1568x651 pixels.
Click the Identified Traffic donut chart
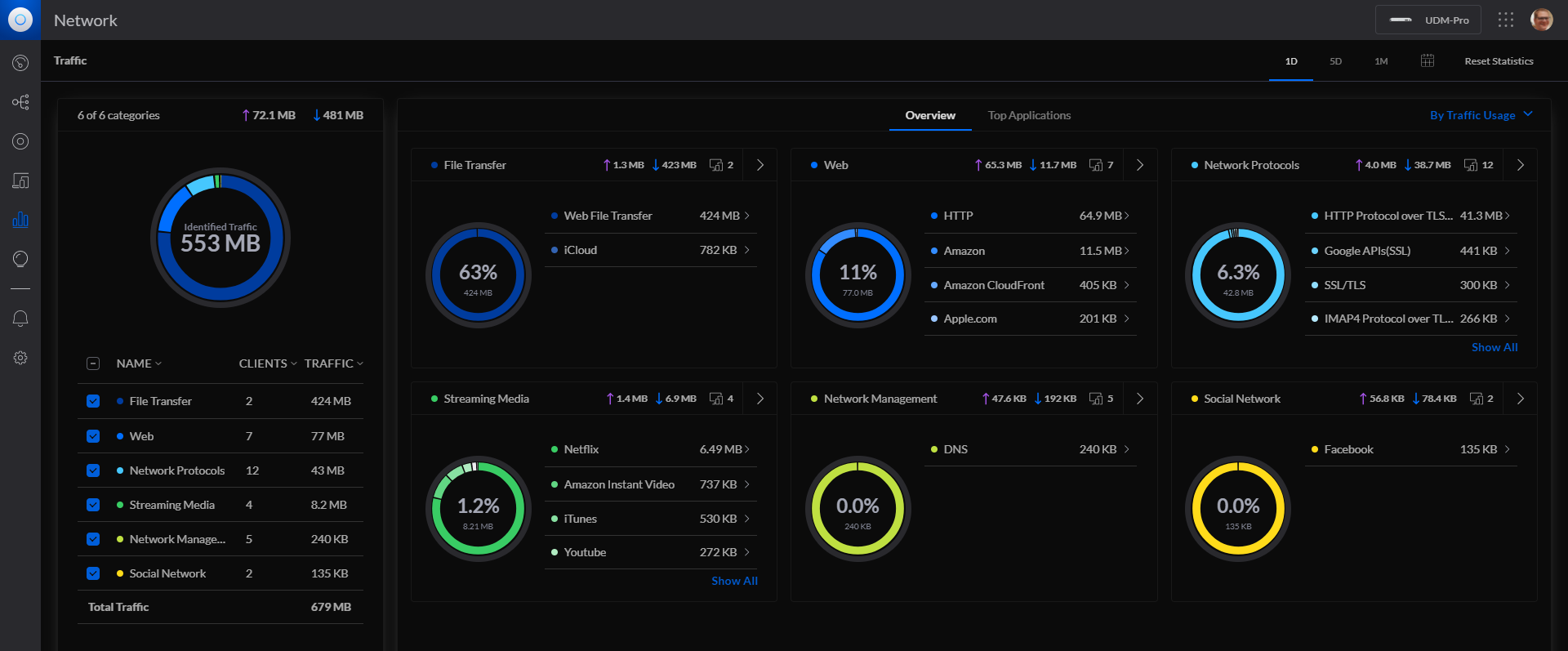pos(220,238)
